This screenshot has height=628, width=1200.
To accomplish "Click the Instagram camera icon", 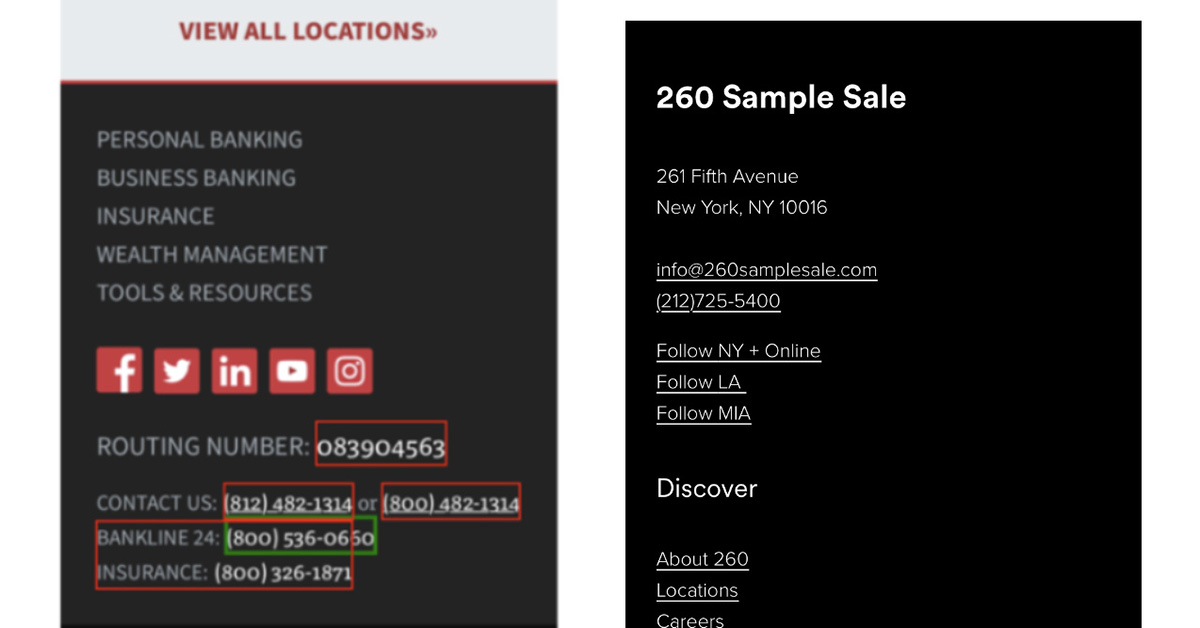I will 349,371.
